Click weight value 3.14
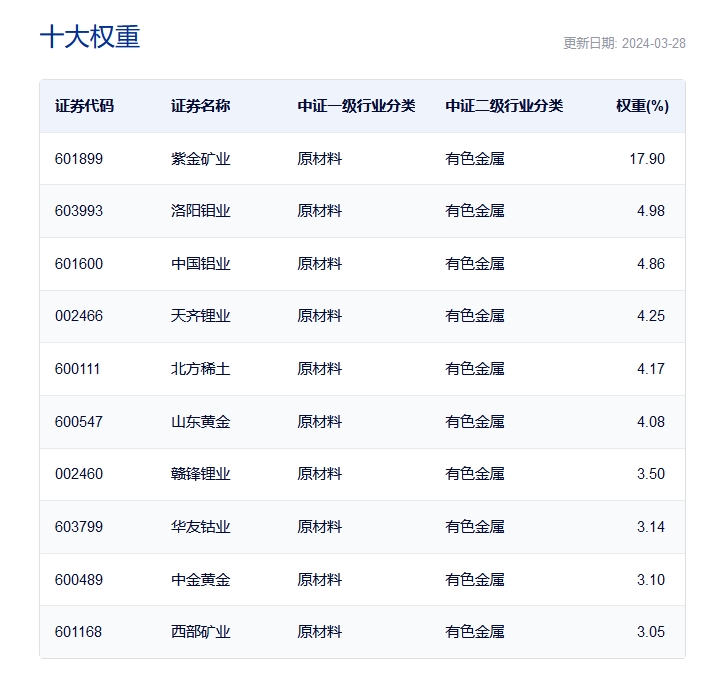The height and width of the screenshot is (675, 726). (x=651, y=527)
